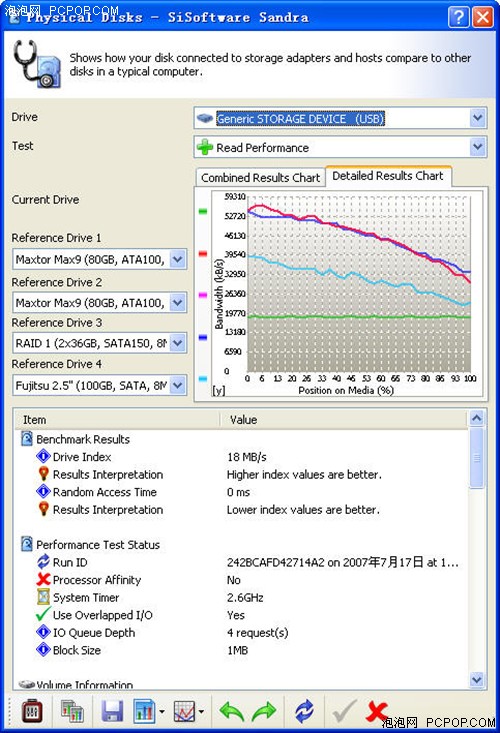
Task: Switch to Combined Results Chart tab
Action: point(260,178)
